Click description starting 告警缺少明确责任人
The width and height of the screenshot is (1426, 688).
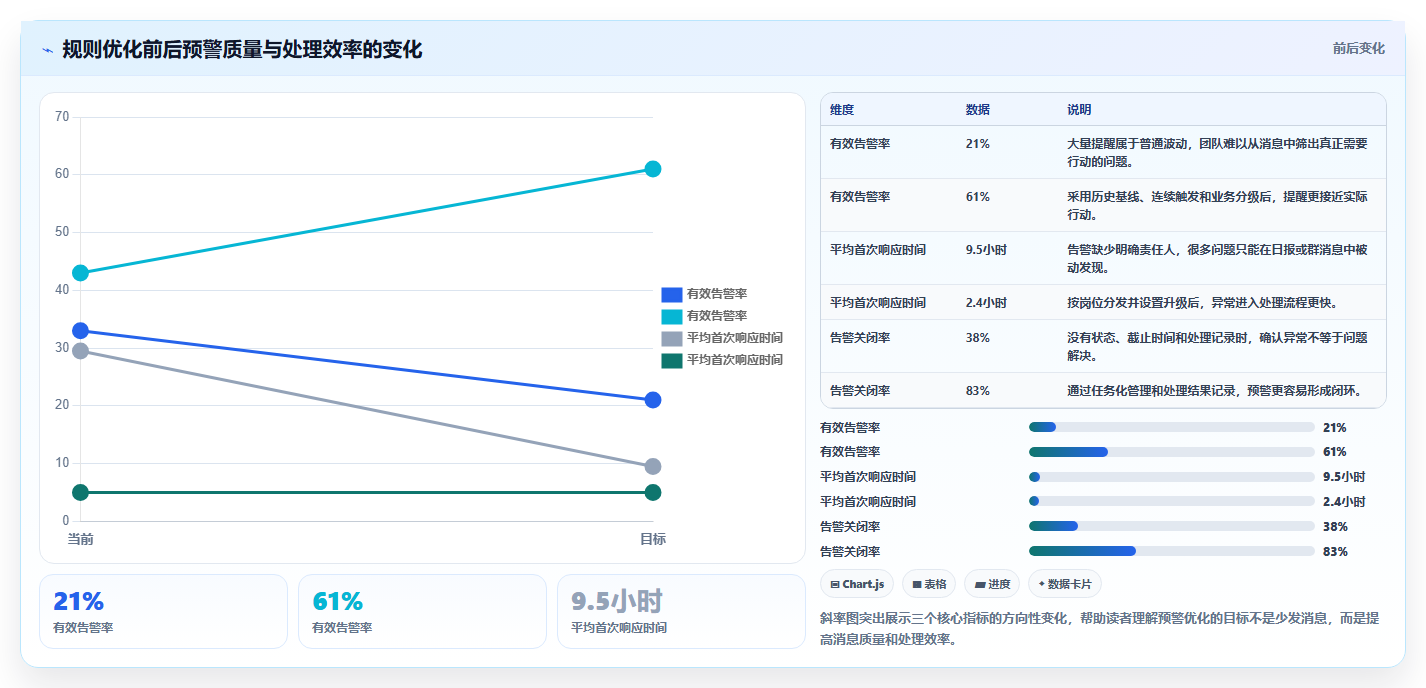1217,259
